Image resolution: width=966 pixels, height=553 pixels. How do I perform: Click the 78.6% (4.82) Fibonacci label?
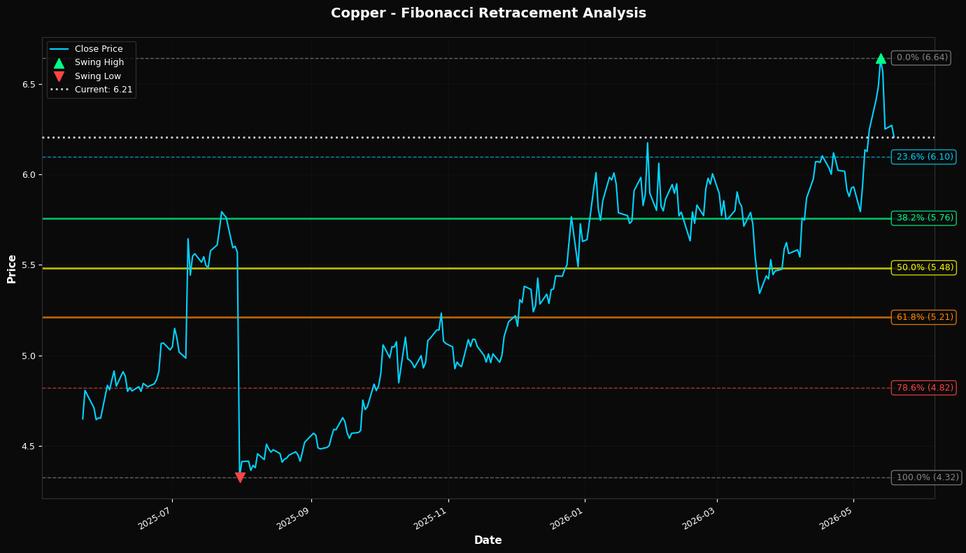tap(924, 388)
